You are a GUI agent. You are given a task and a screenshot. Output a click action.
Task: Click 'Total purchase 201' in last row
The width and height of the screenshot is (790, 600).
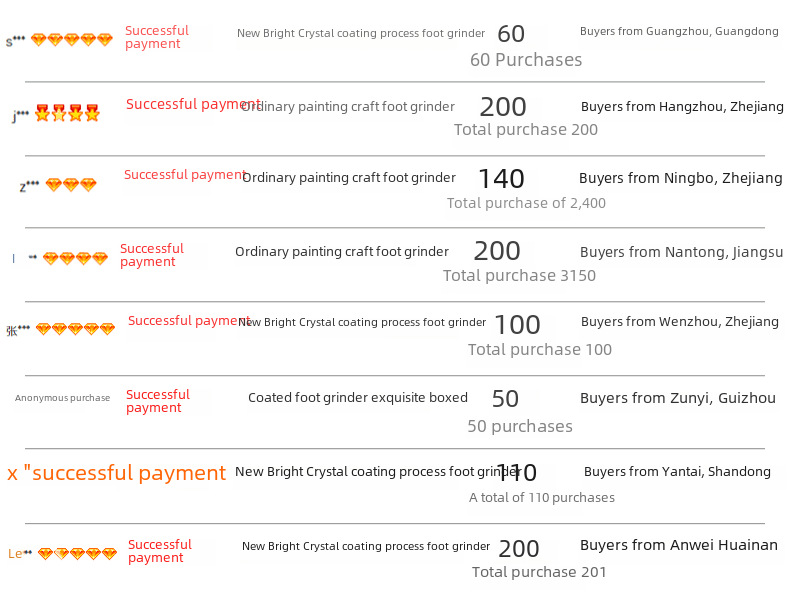click(x=539, y=572)
